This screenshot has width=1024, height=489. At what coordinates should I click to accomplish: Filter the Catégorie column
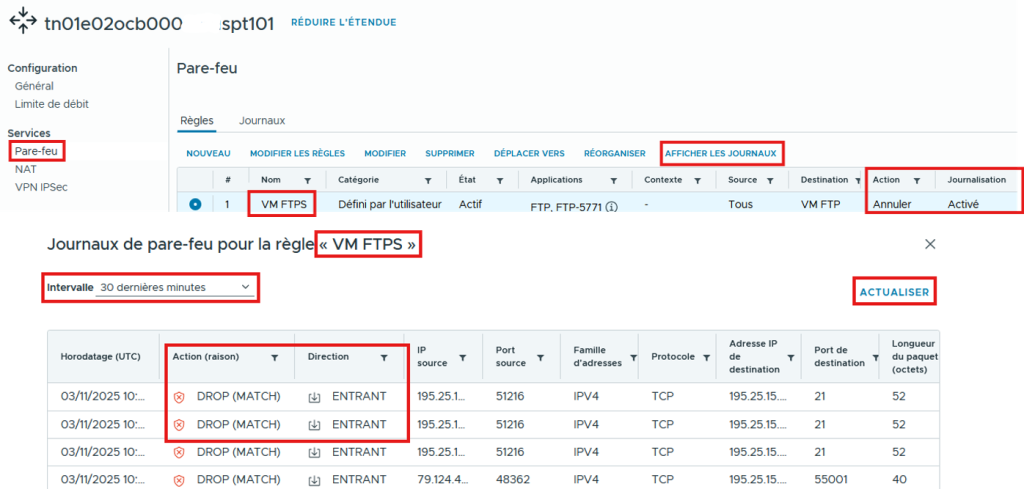(428, 180)
